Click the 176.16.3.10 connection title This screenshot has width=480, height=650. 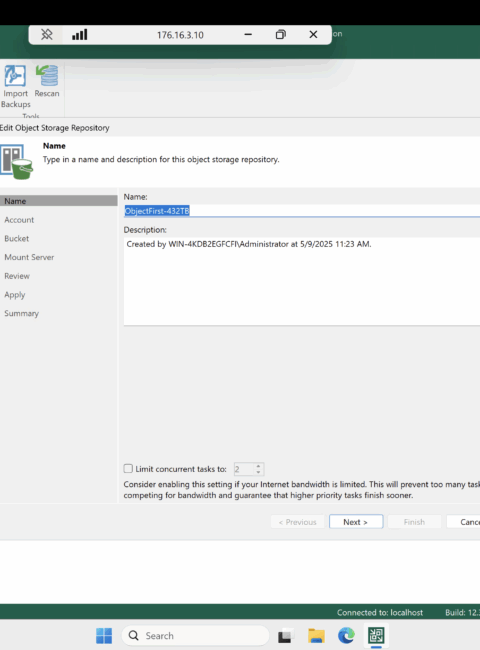coord(180,35)
